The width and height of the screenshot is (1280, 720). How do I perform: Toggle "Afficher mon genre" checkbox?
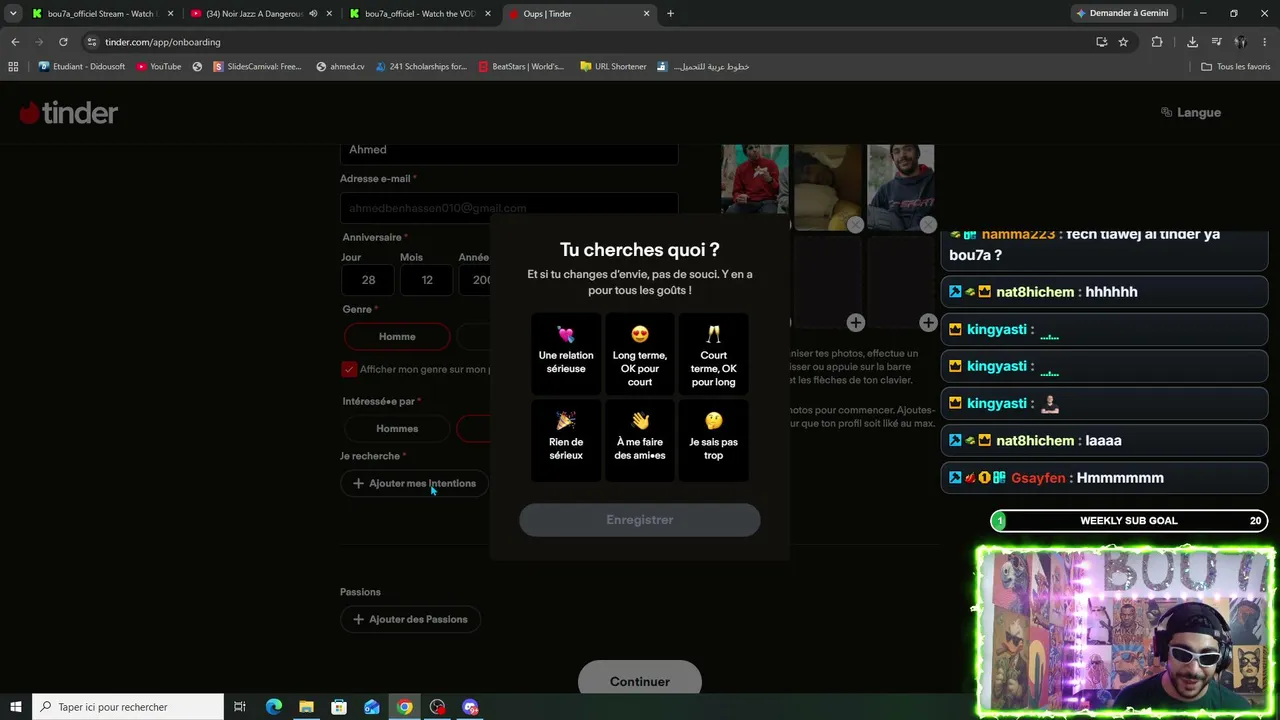(349, 369)
